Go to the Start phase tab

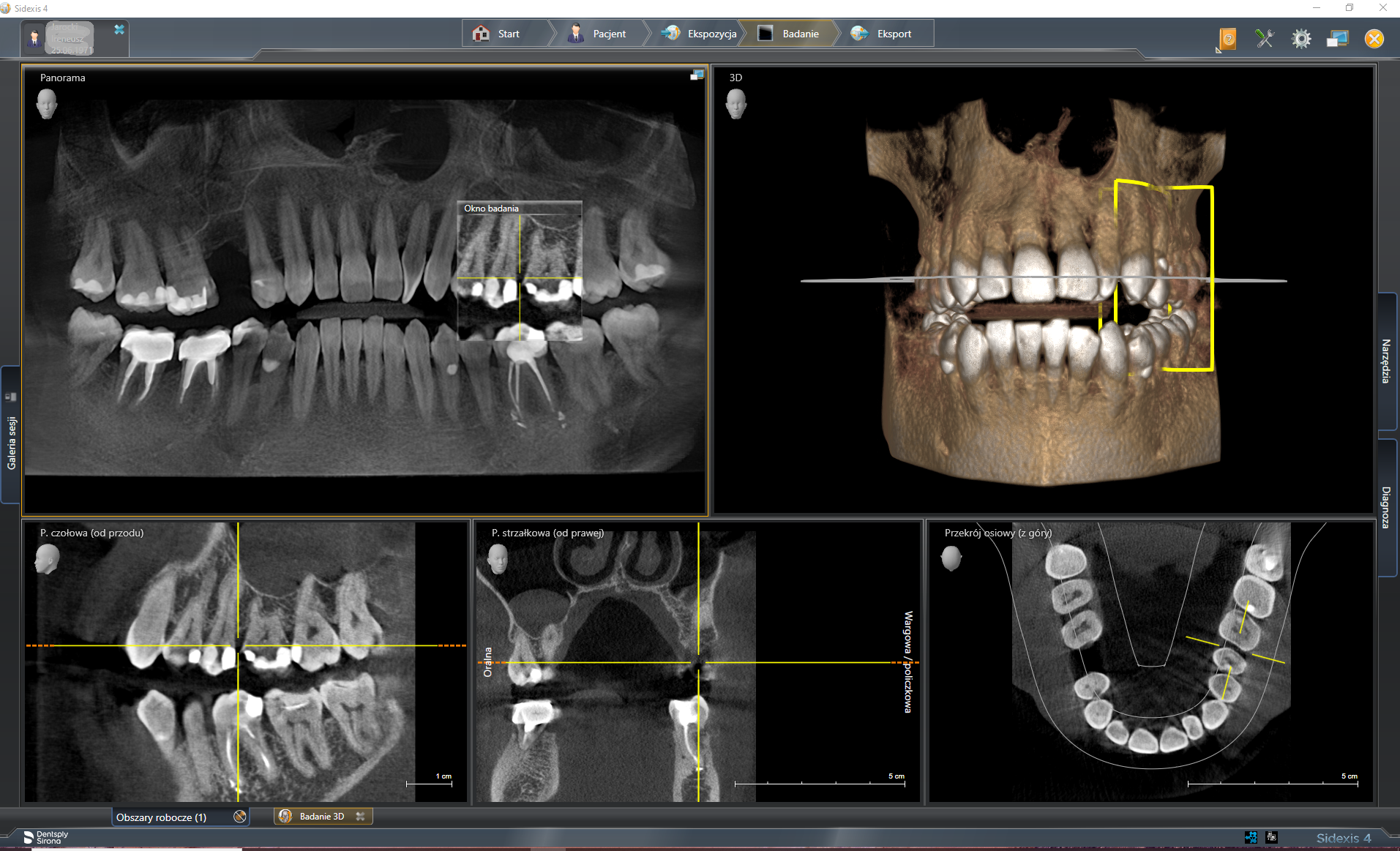[506, 34]
